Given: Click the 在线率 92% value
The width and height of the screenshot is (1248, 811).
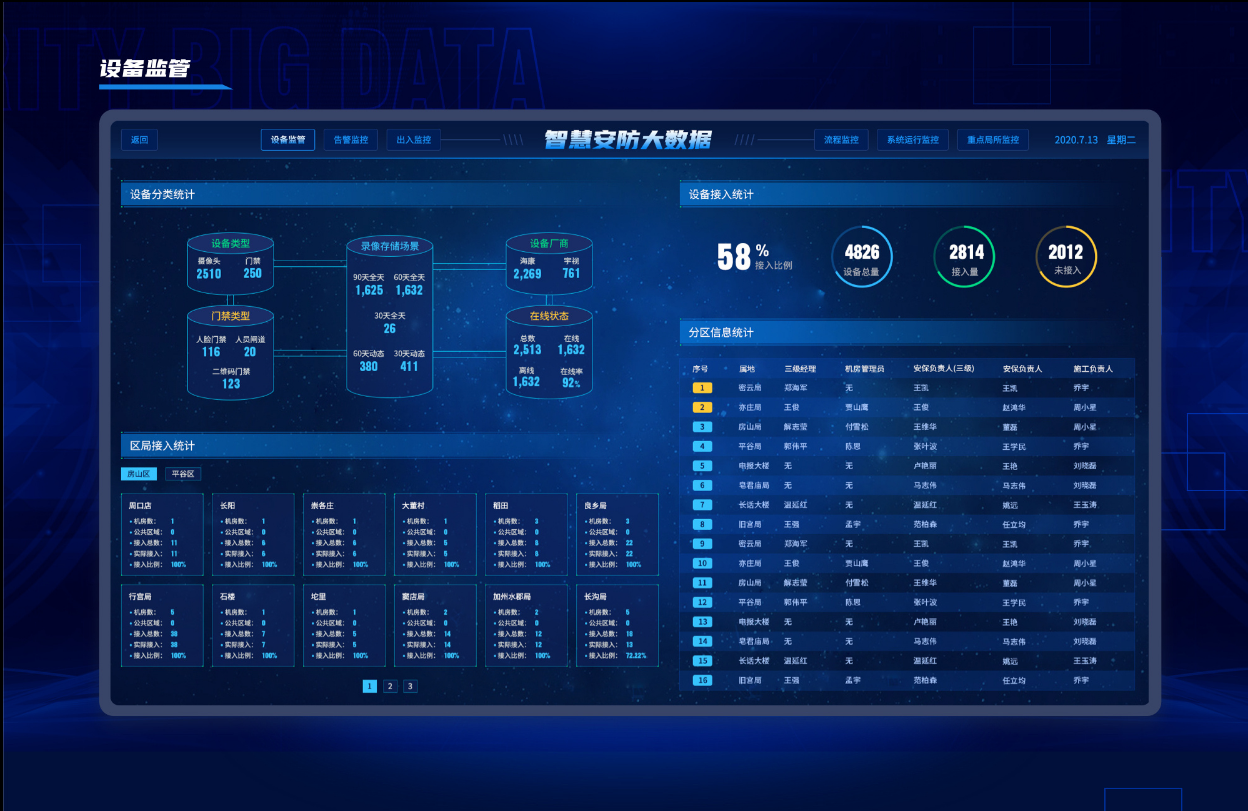Looking at the screenshot, I should [x=571, y=382].
